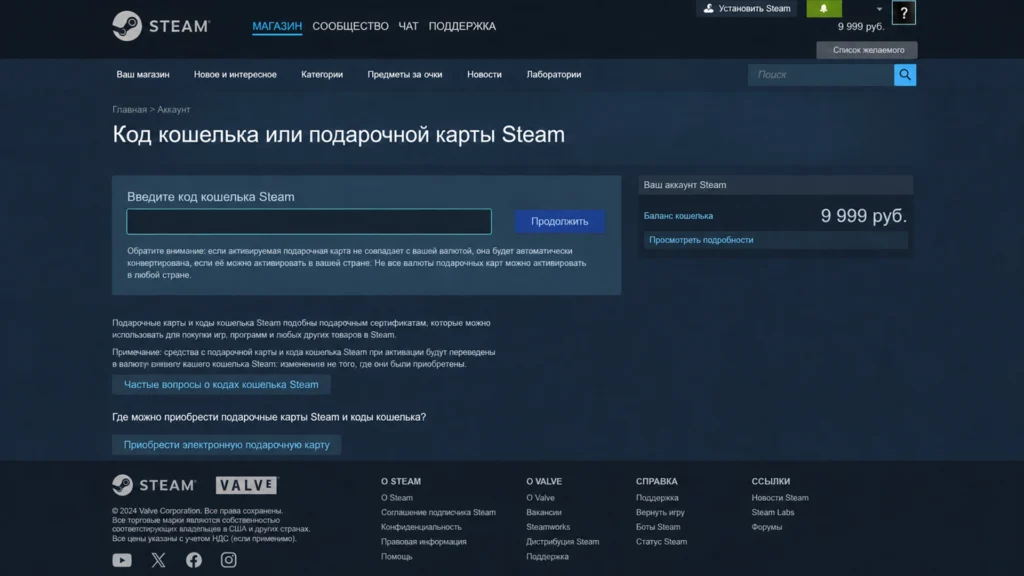Open the X (Twitter) footer icon

158,560
